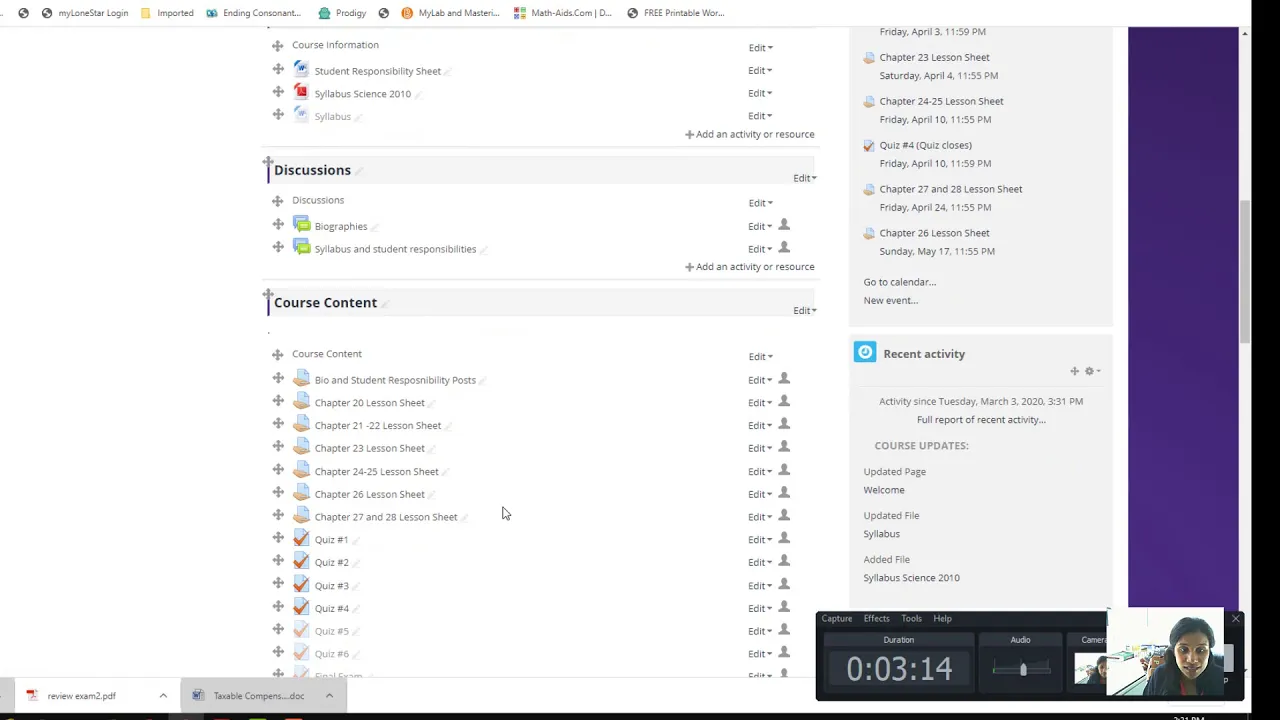The image size is (1280, 720).
Task: Click the group mode icon for Biographies
Action: pos(784,225)
